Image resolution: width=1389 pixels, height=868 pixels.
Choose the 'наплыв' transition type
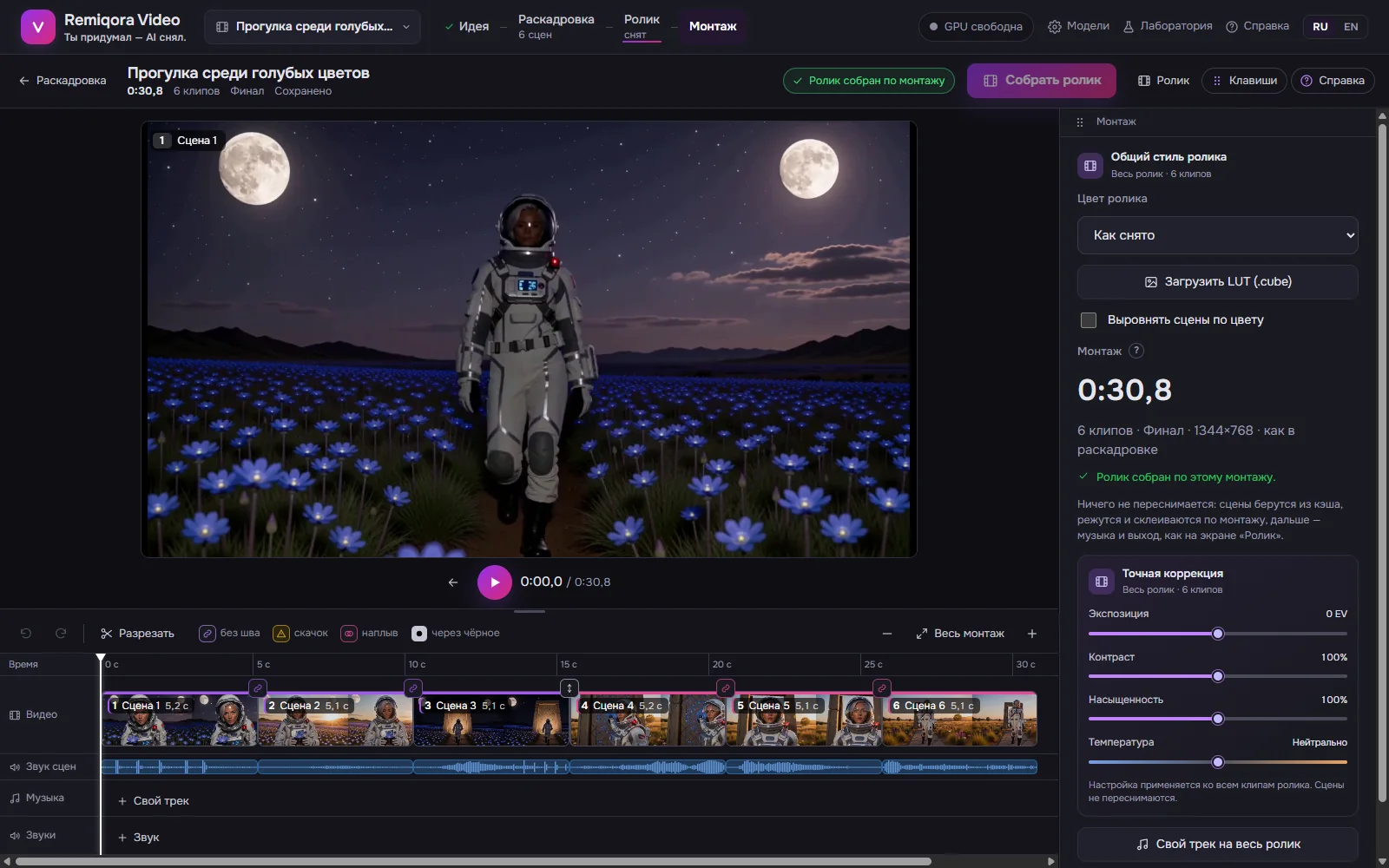pyautogui.click(x=369, y=634)
